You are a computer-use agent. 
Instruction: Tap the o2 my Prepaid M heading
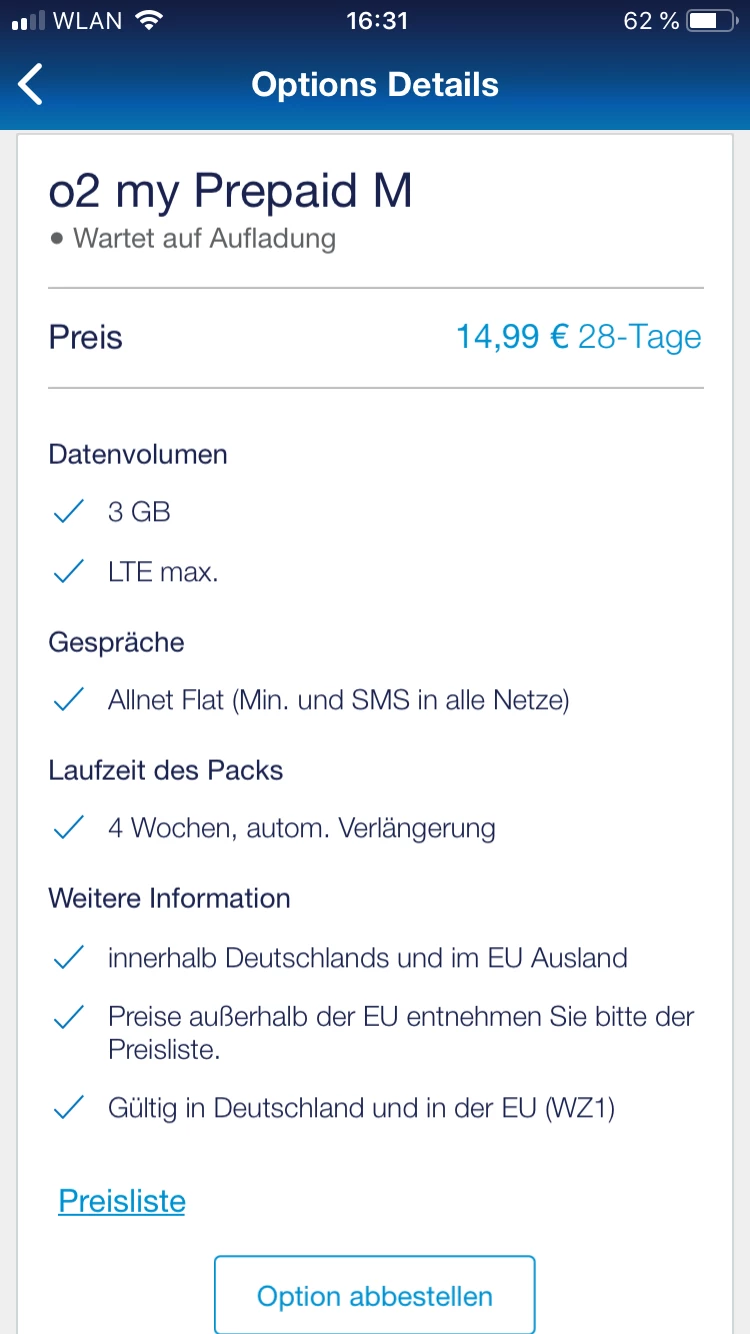pos(230,191)
